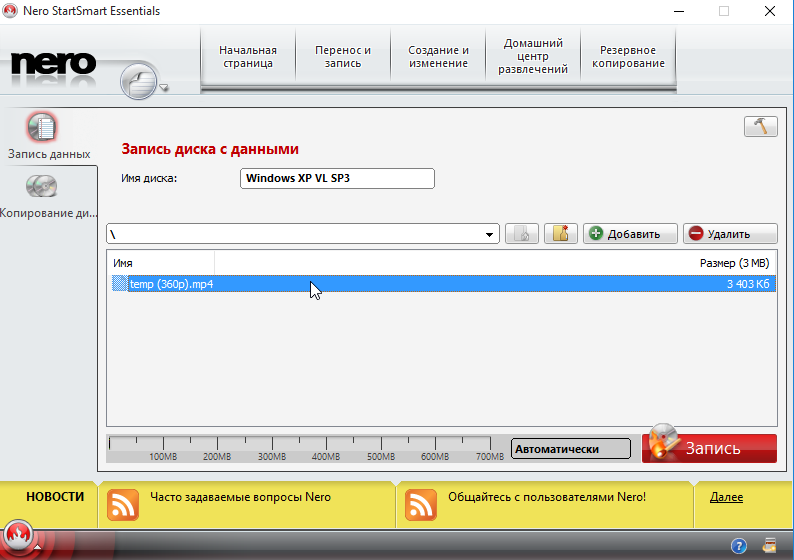Click the Nero round document launcher icon
Image resolution: width=794 pixels, height=560 pixels.
[139, 81]
